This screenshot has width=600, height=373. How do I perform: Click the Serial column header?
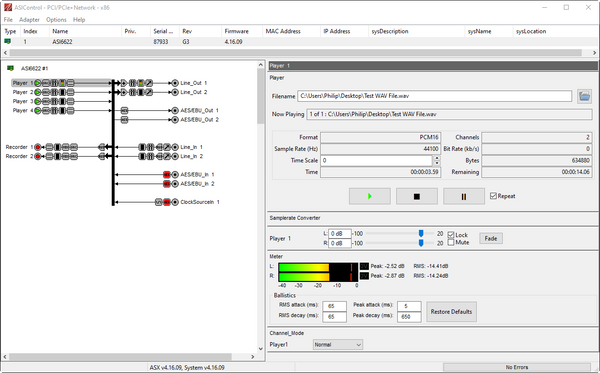click(165, 31)
